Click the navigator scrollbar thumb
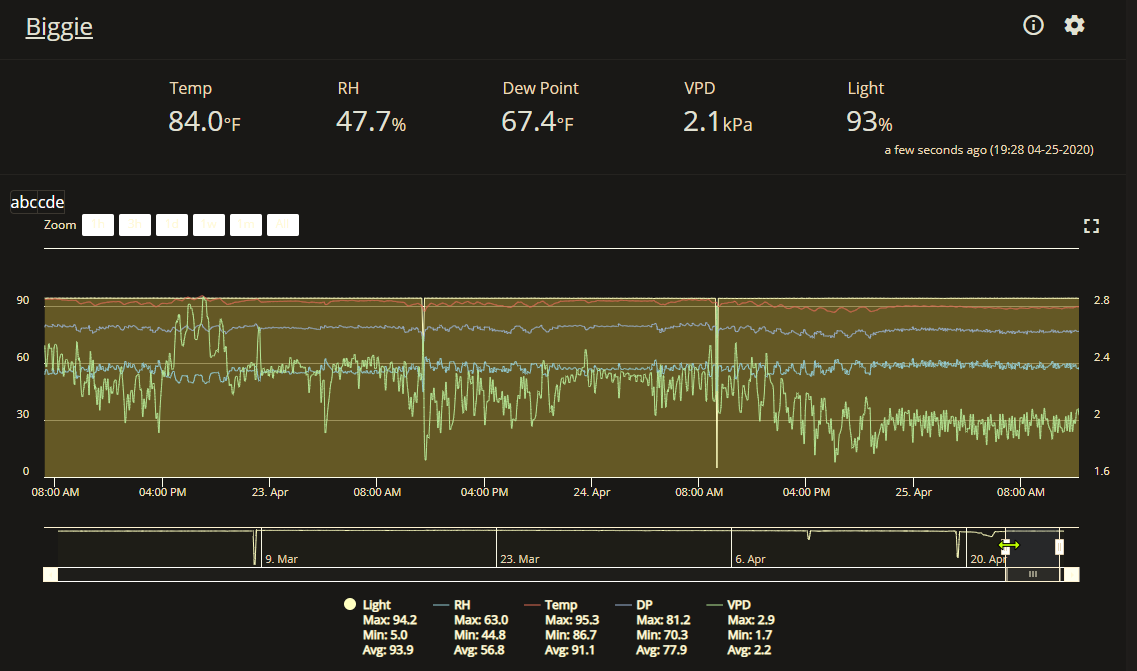The height and width of the screenshot is (671, 1137). 1033,575
